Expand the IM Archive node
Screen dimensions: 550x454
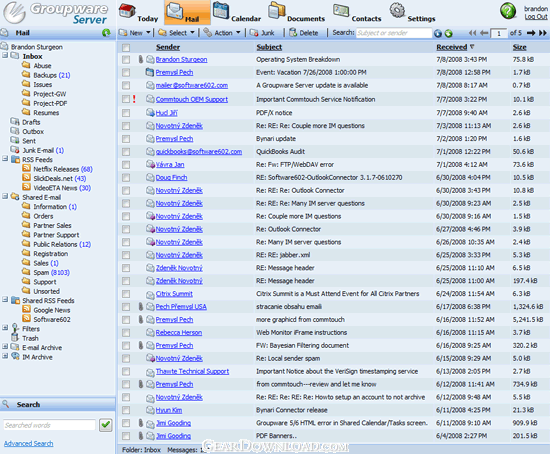(x=5, y=356)
